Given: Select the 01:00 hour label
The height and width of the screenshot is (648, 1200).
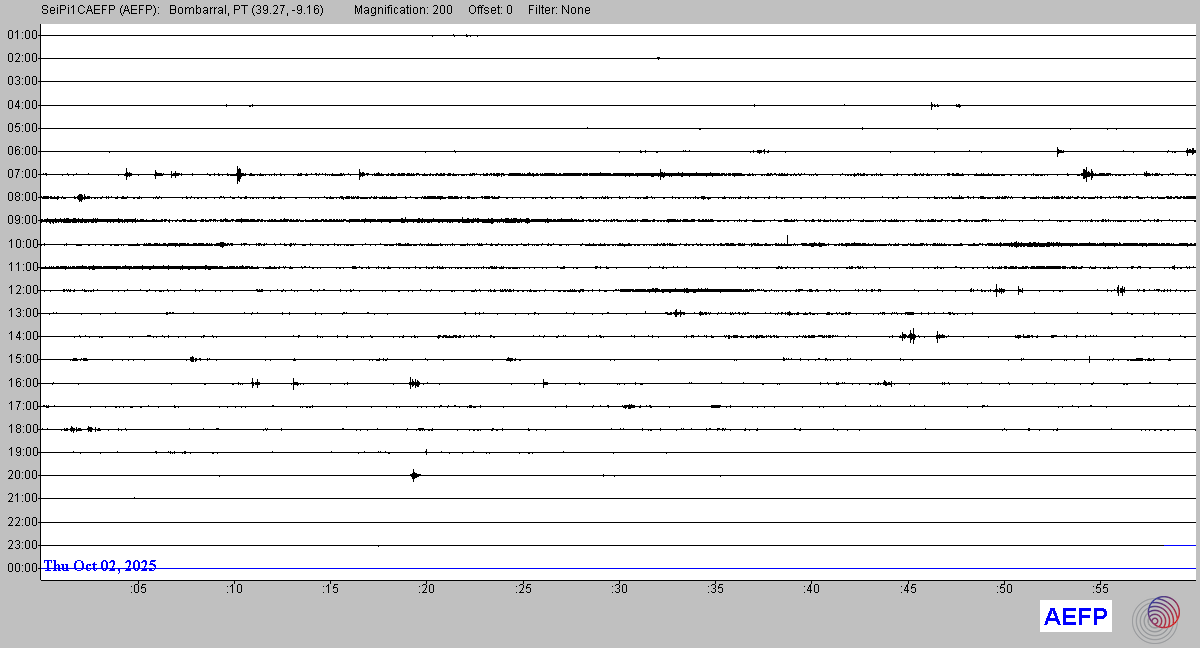Looking at the screenshot, I should click(22, 35).
